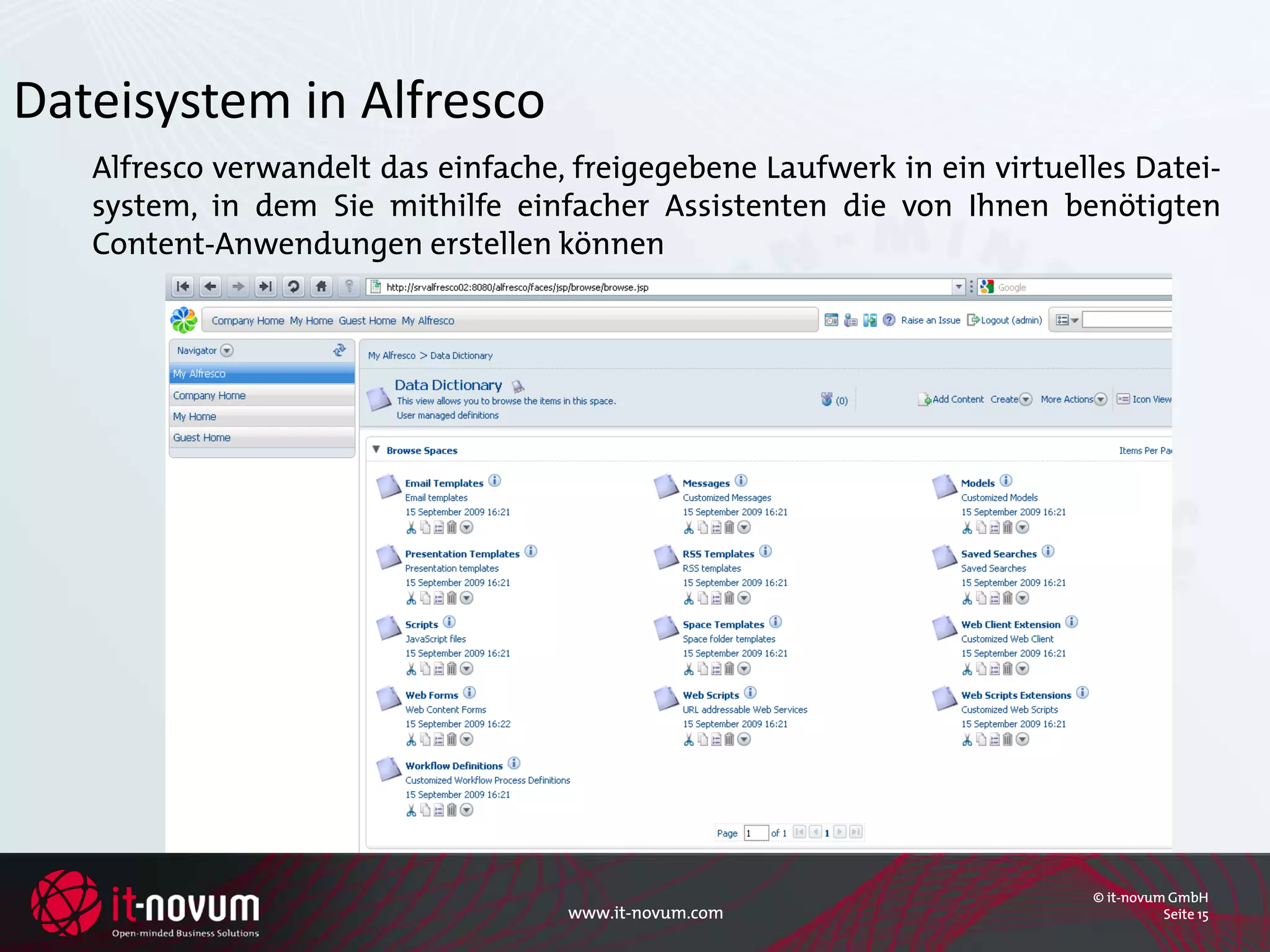Show info for Email Templates
The width and height of the screenshot is (1270, 952).
(494, 480)
